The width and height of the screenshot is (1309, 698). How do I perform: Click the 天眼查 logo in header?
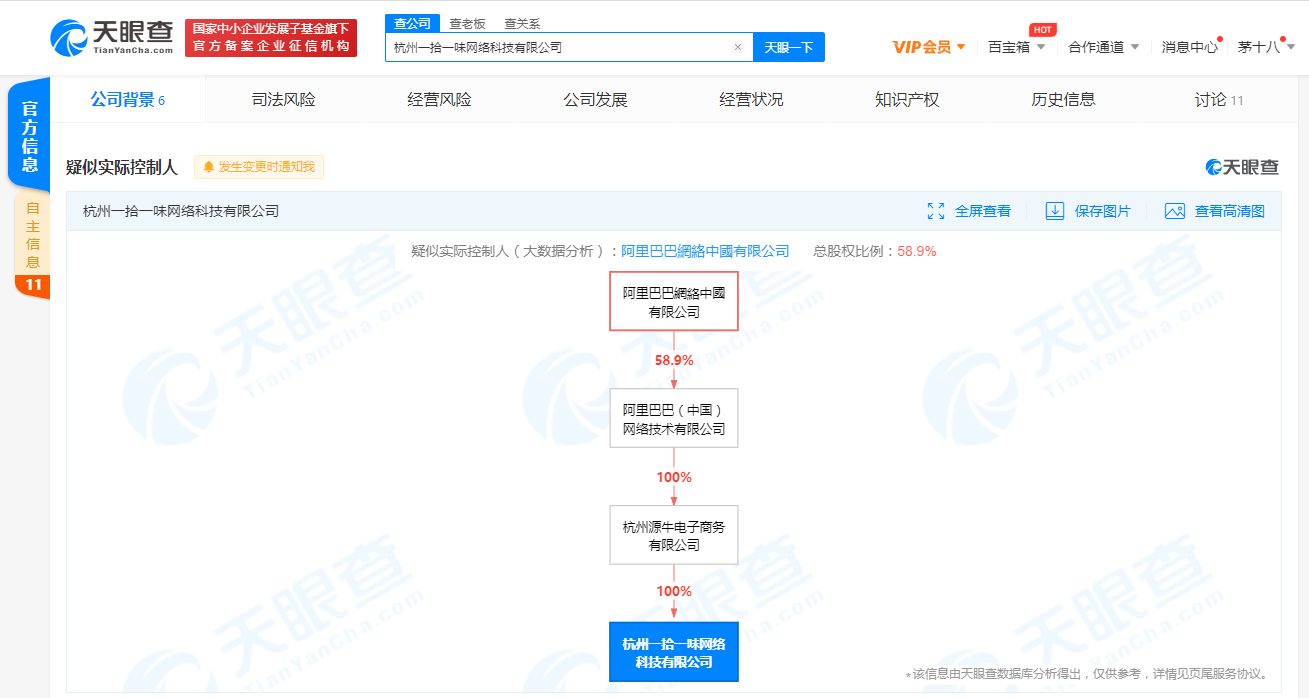[112, 37]
